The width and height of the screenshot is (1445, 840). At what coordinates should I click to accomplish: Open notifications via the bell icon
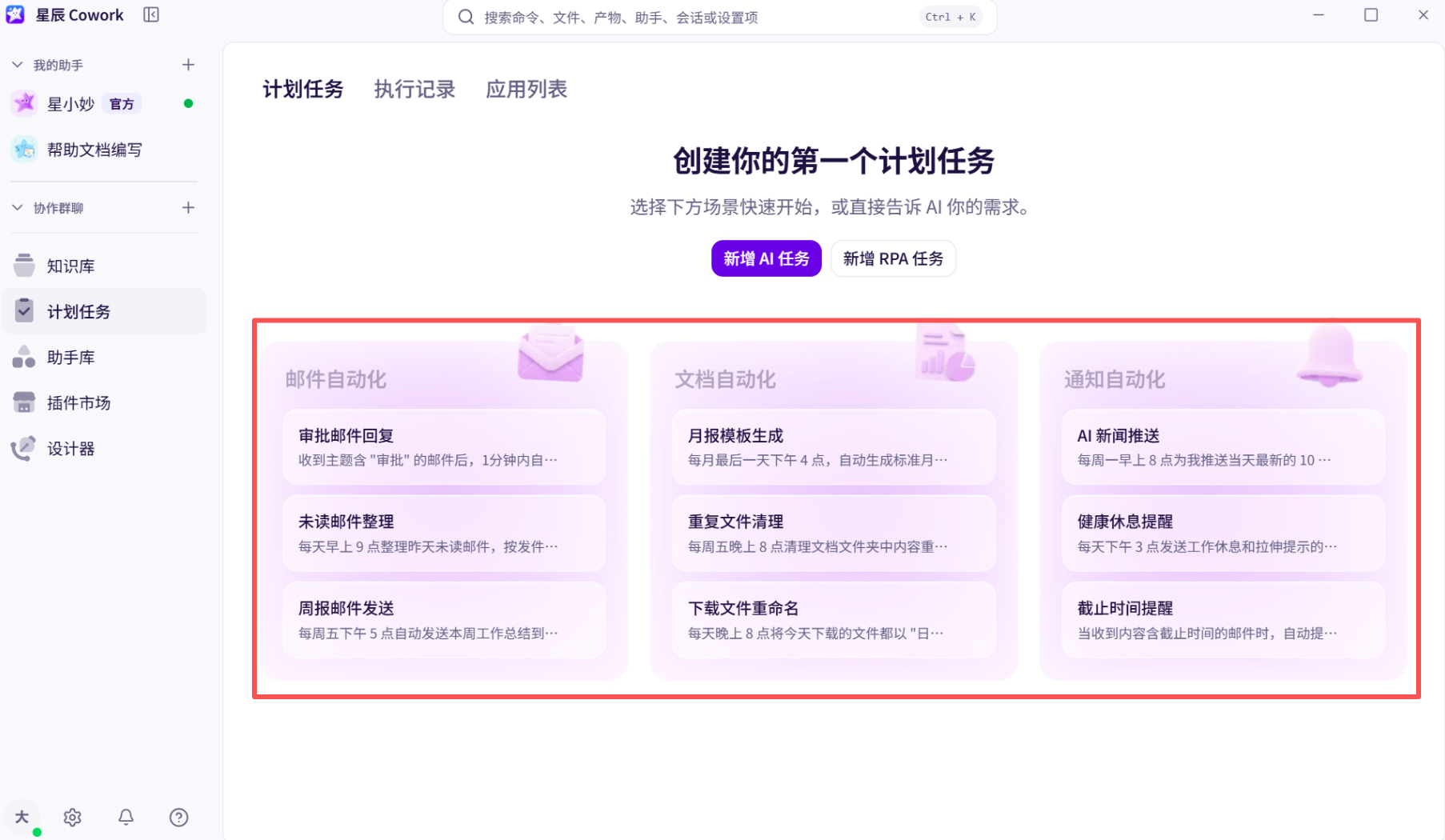click(126, 817)
